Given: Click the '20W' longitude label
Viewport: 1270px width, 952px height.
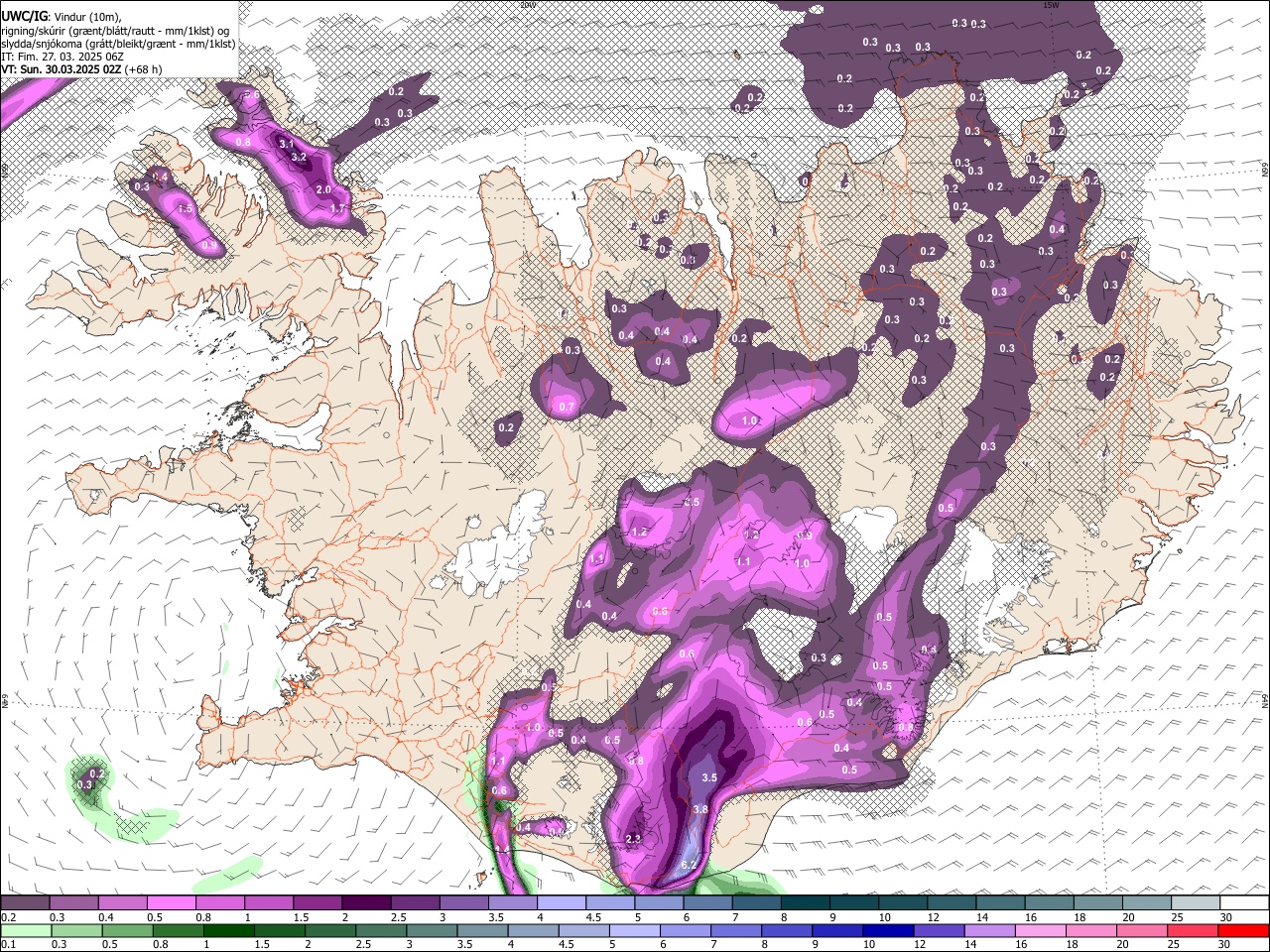Looking at the screenshot, I should tap(527, 5).
